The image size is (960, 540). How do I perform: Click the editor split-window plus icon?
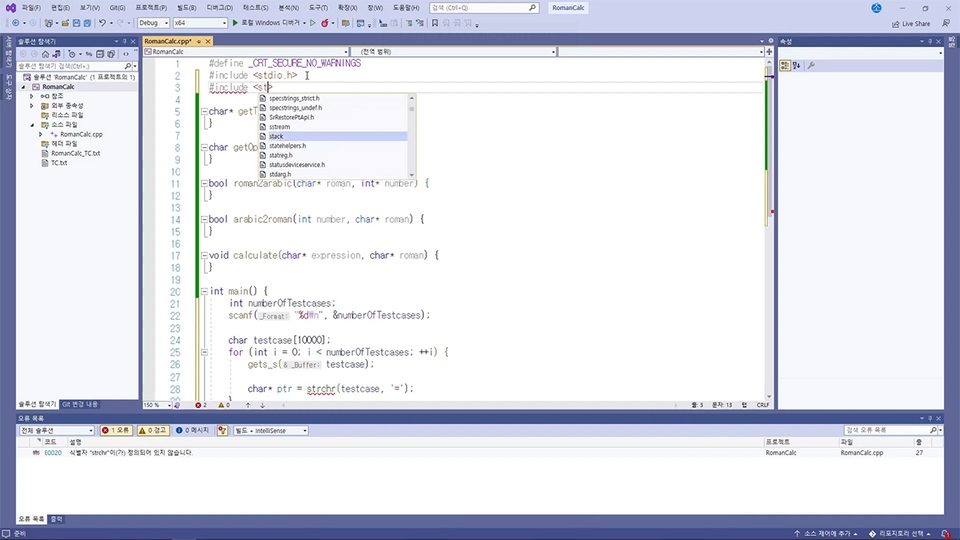coord(770,52)
